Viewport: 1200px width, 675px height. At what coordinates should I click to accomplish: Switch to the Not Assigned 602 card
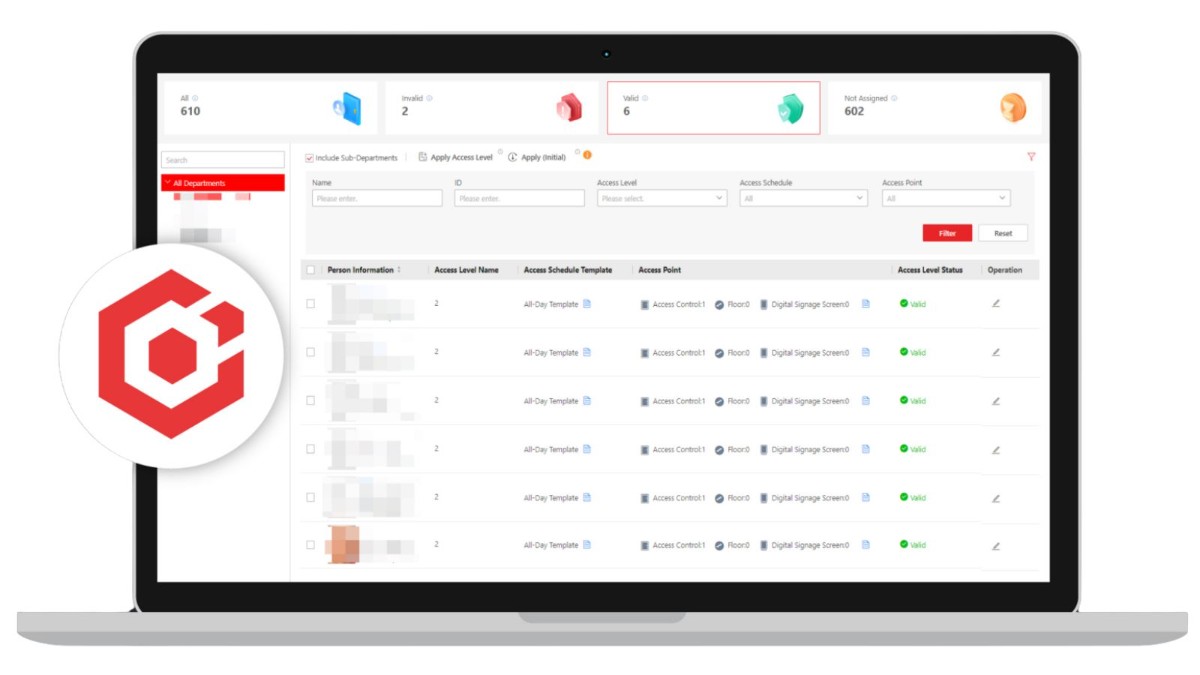point(935,107)
